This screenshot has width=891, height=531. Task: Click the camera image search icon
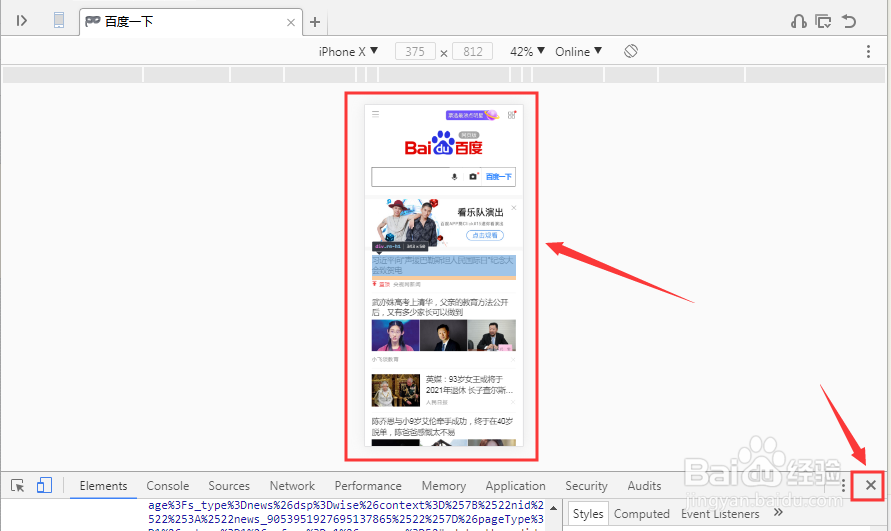point(473,177)
